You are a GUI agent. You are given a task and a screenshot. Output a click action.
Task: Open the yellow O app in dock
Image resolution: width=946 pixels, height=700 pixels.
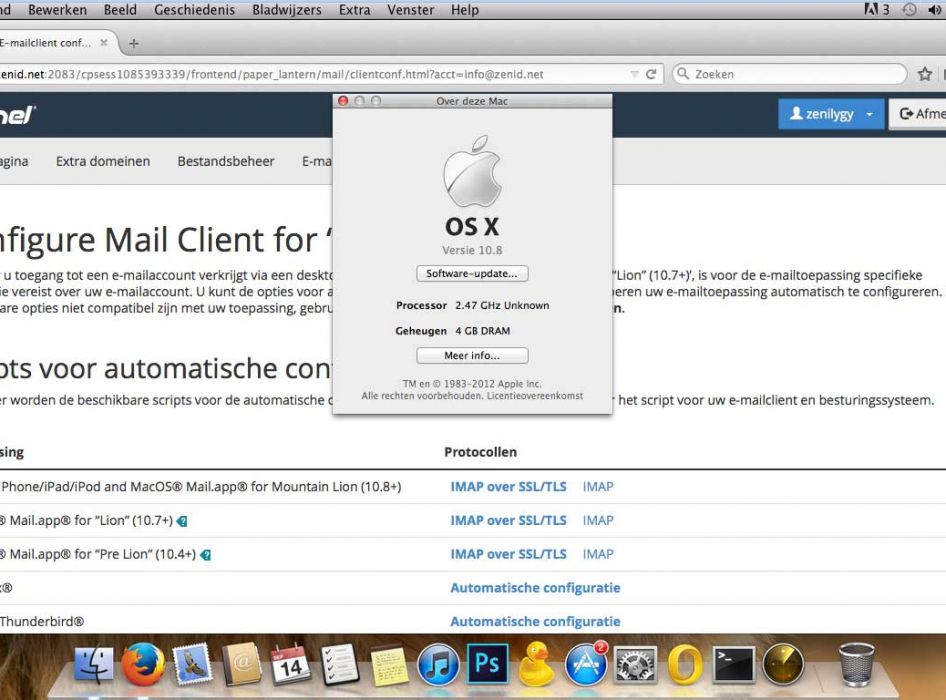click(685, 665)
